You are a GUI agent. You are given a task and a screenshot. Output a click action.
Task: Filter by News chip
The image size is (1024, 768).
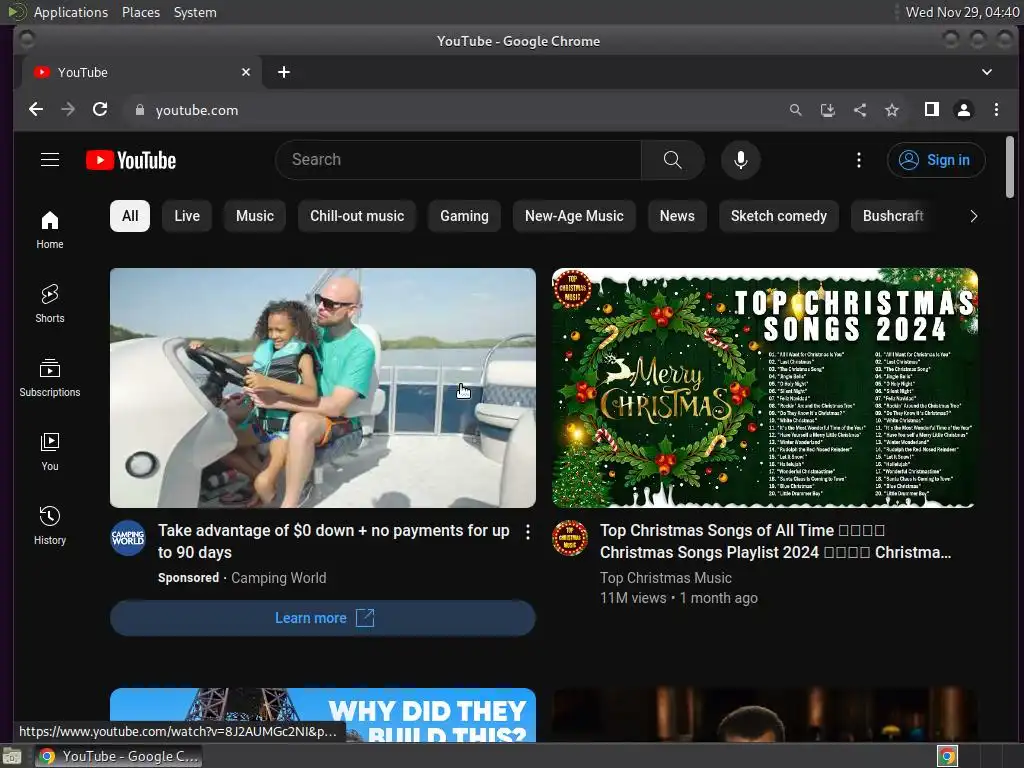pyautogui.click(x=677, y=216)
